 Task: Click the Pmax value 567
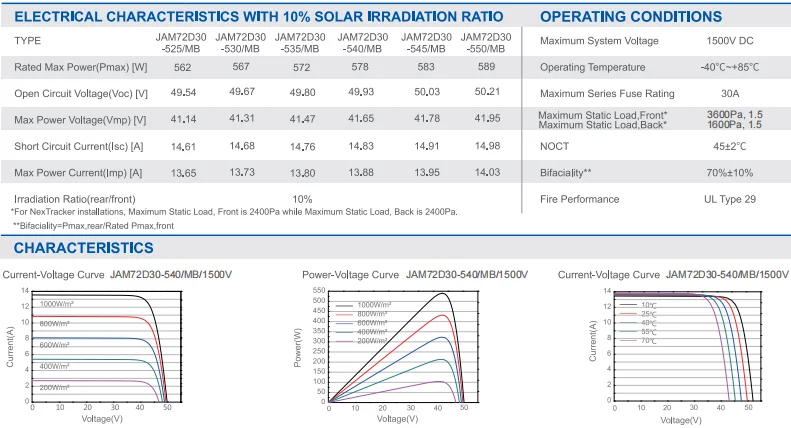[x=241, y=67]
